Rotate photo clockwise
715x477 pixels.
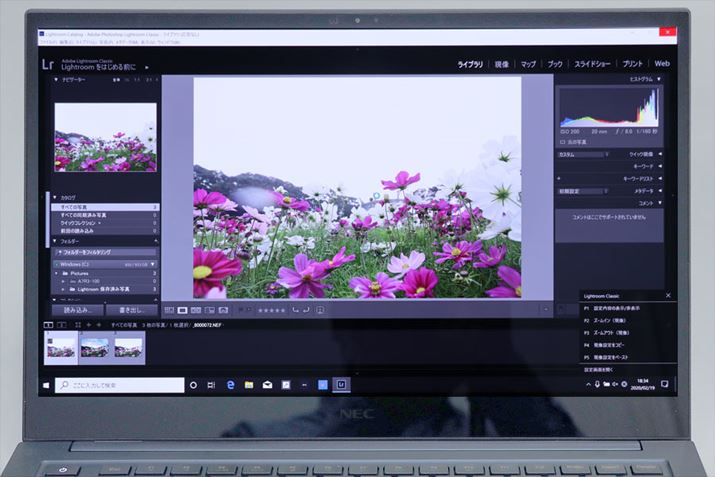(x=306, y=310)
